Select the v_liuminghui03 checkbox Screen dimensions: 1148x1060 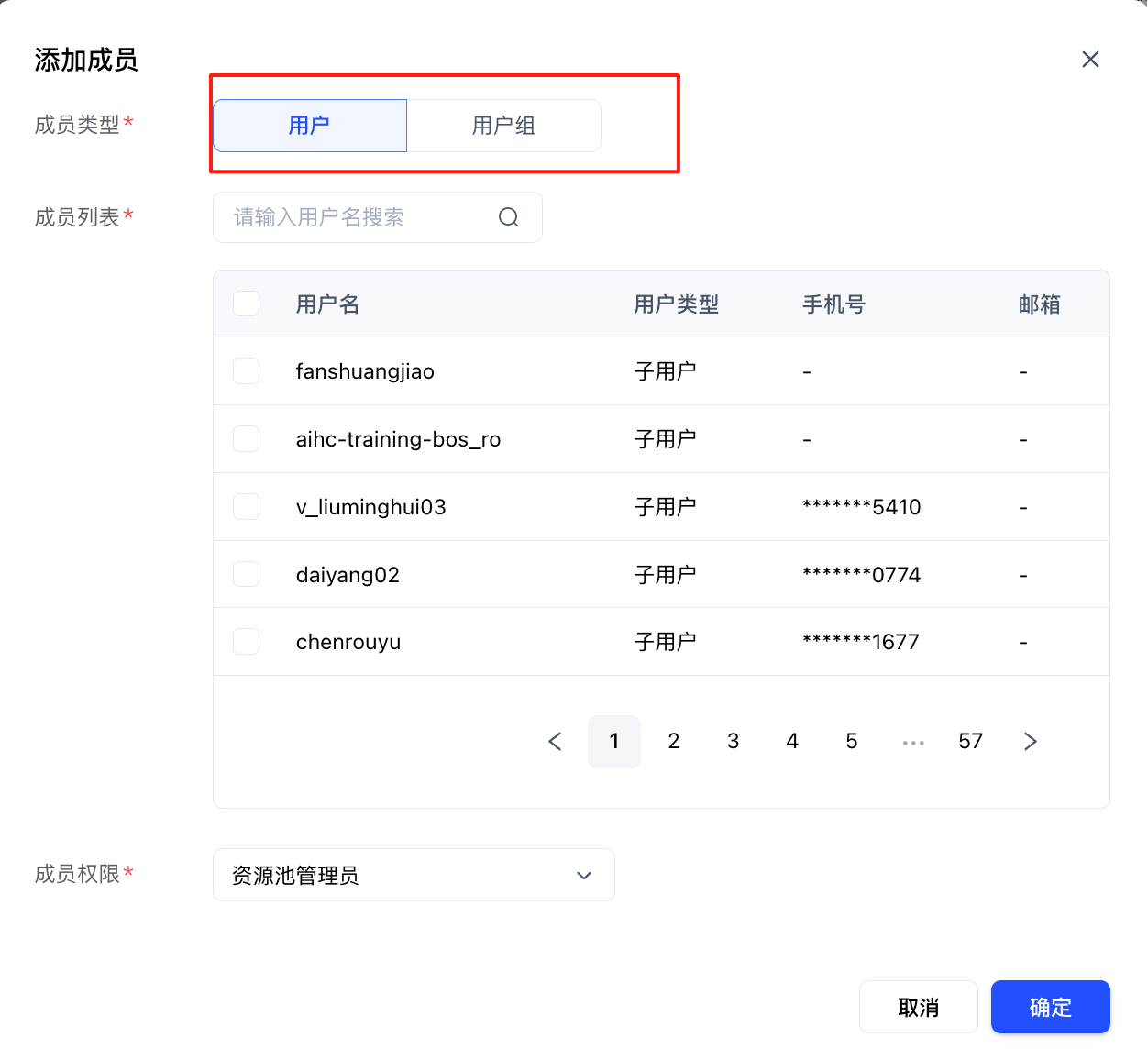[x=247, y=507]
